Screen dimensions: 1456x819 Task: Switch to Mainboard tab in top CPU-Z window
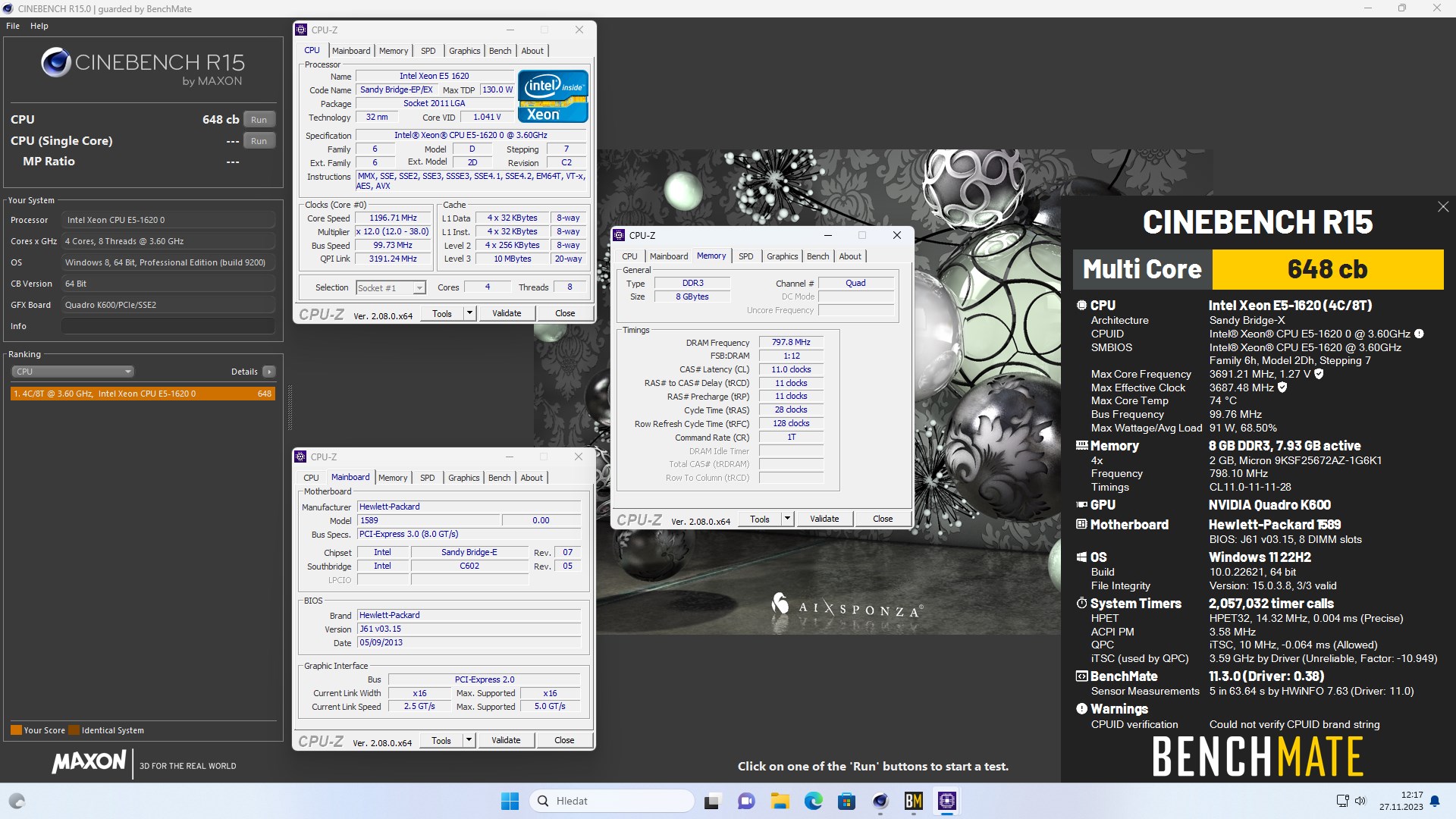point(351,51)
